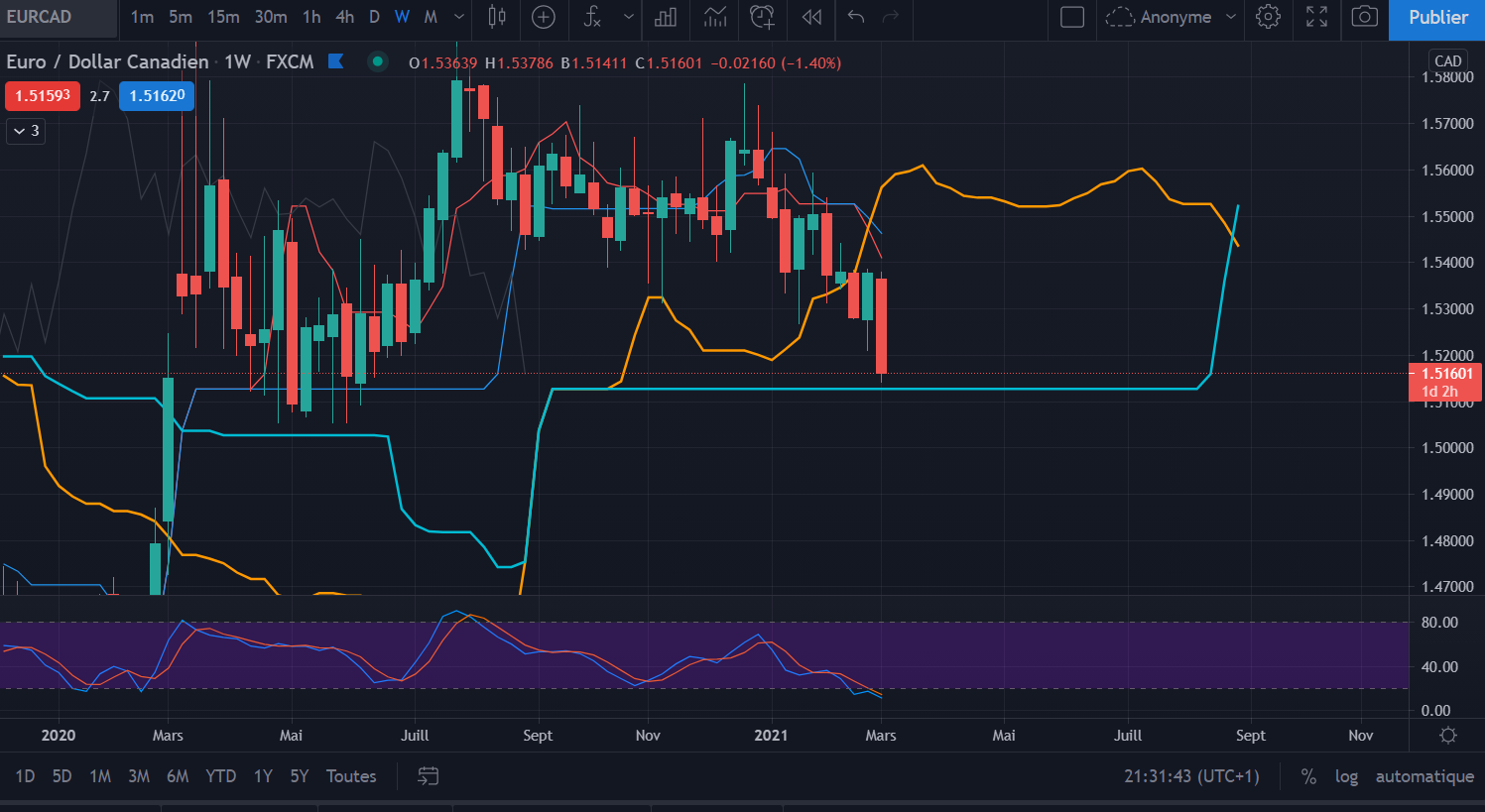1485x812 pixels.
Task: Switch to the 1m one-minute timeframe
Action: 142,17
